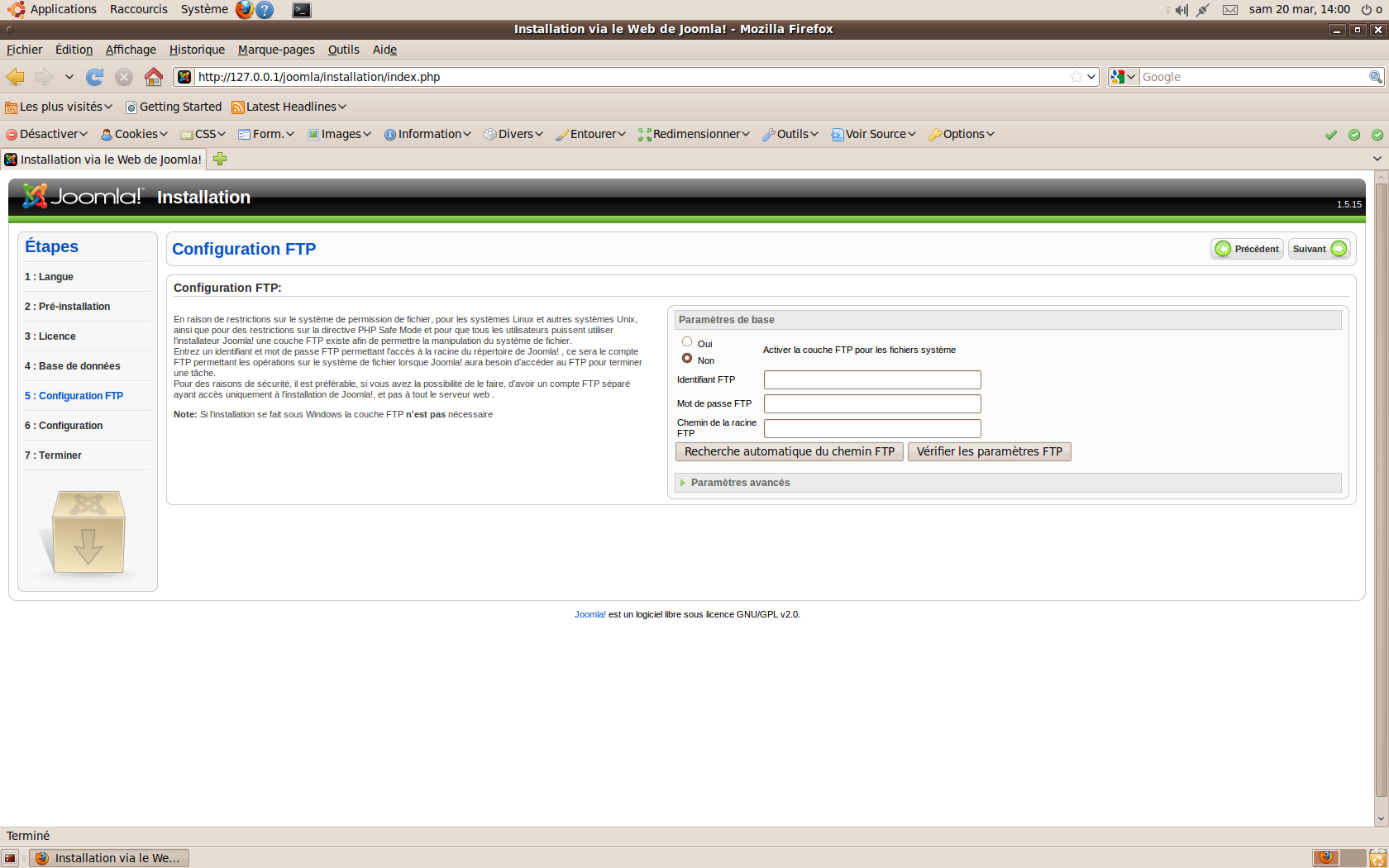This screenshot has height=868, width=1389.
Task: Click Chemin de la racine FTP field
Action: pyautogui.click(x=872, y=428)
